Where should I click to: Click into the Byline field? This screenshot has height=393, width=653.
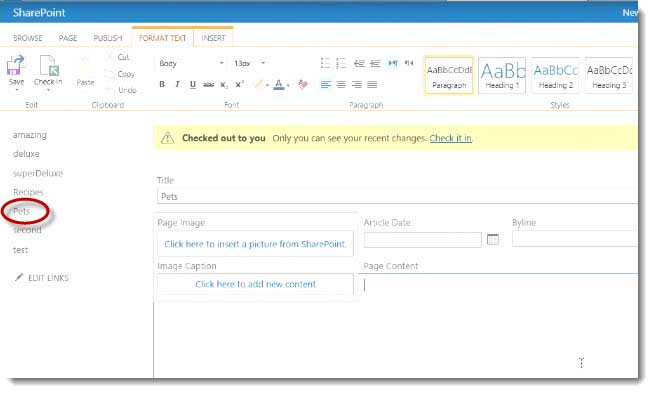click(x=574, y=239)
